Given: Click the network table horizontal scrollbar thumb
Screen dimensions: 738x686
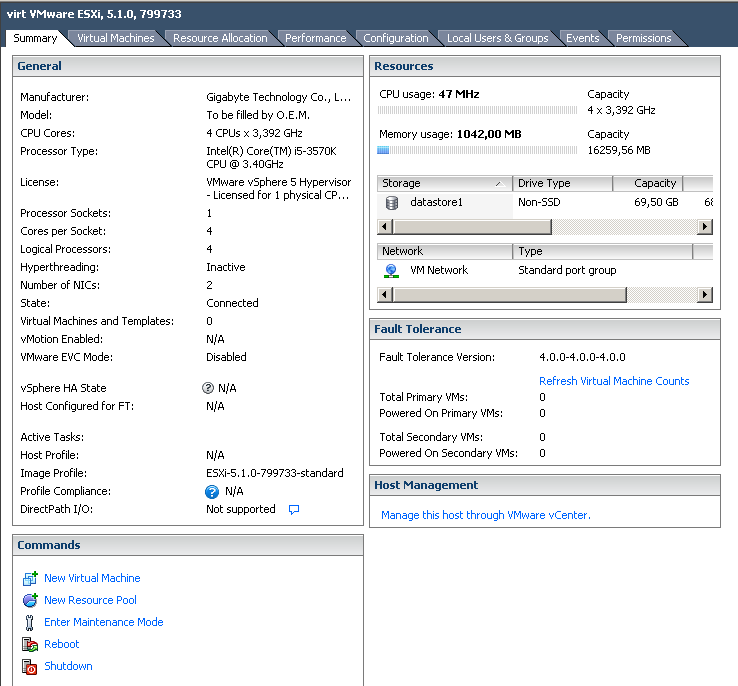Looking at the screenshot, I should [x=510, y=295].
